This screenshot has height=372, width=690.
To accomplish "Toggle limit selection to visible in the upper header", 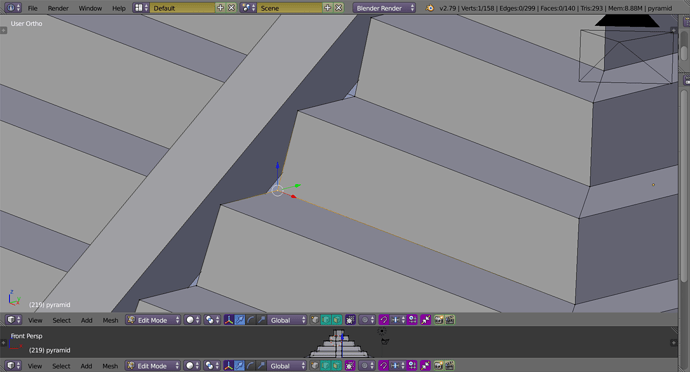I will coord(350,320).
